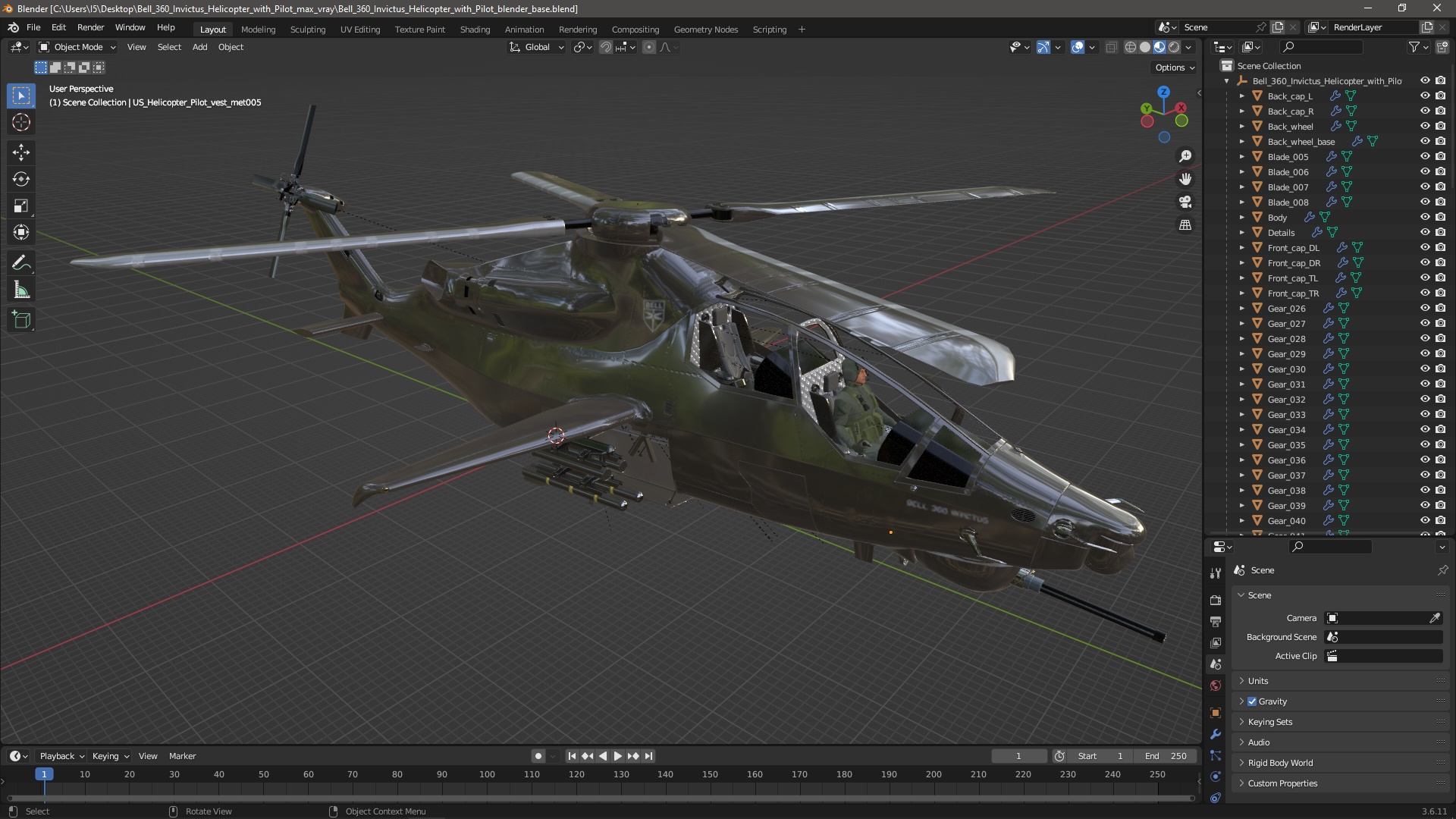The width and height of the screenshot is (1456, 819).
Task: Disable render for Blade_005 camera icon
Action: point(1440,157)
